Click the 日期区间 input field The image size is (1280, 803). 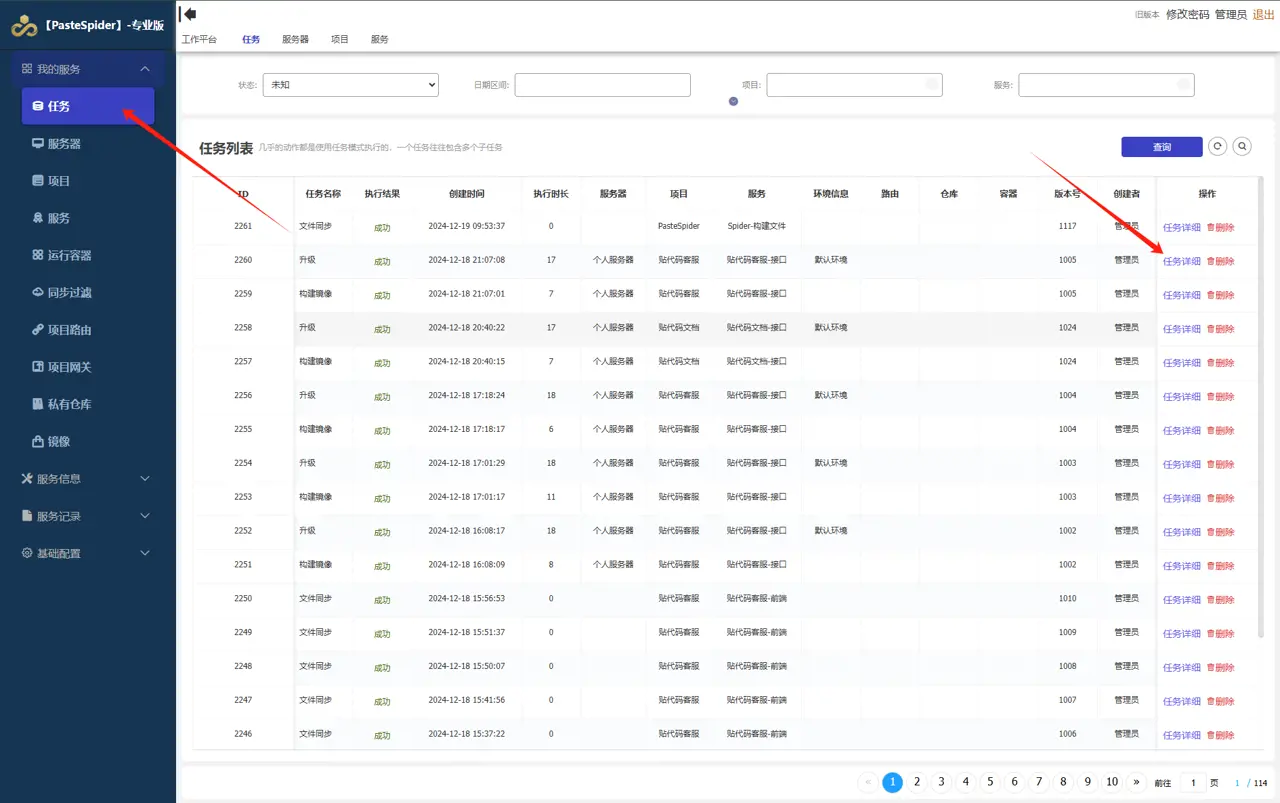click(603, 85)
